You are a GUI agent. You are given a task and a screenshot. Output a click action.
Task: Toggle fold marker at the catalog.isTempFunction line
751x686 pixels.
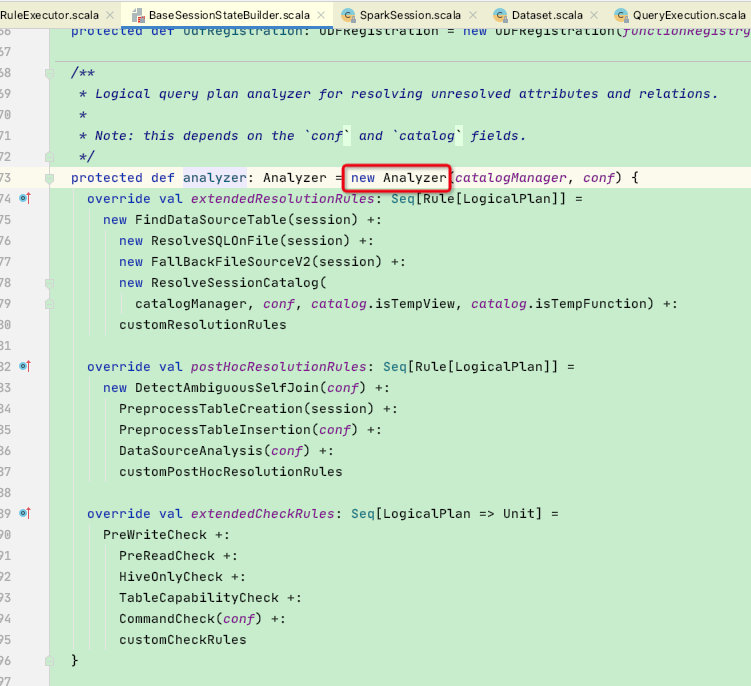(x=49, y=304)
